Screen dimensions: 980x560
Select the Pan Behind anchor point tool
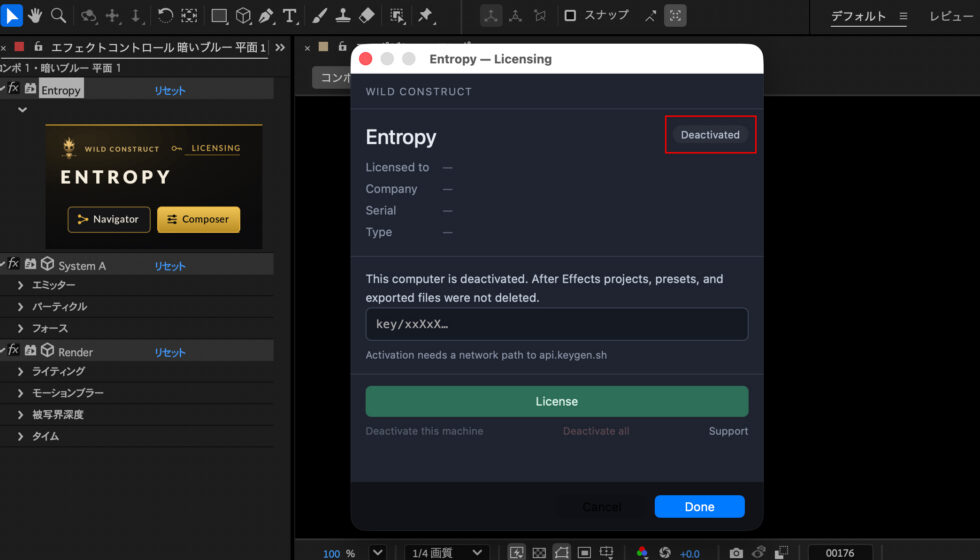(x=189, y=16)
